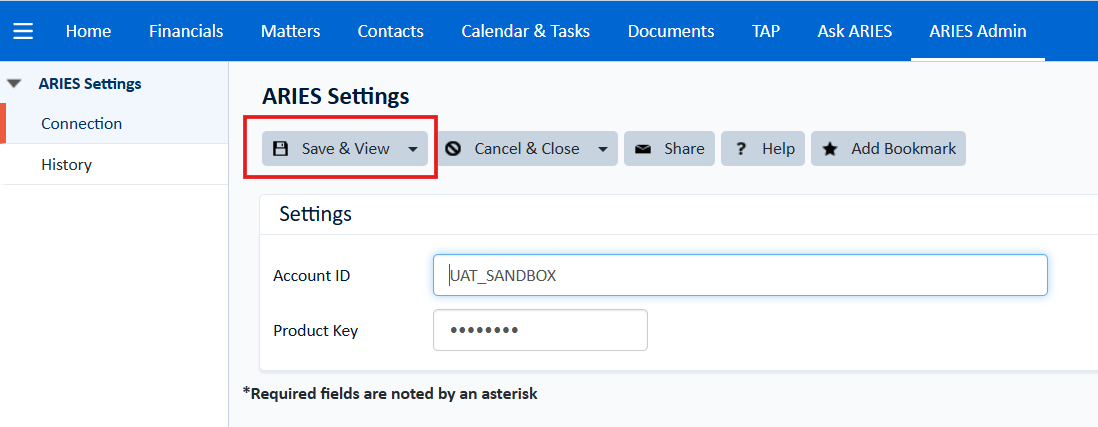1098x427 pixels.
Task: Click the Cancel & Close button label
Action: click(x=527, y=149)
